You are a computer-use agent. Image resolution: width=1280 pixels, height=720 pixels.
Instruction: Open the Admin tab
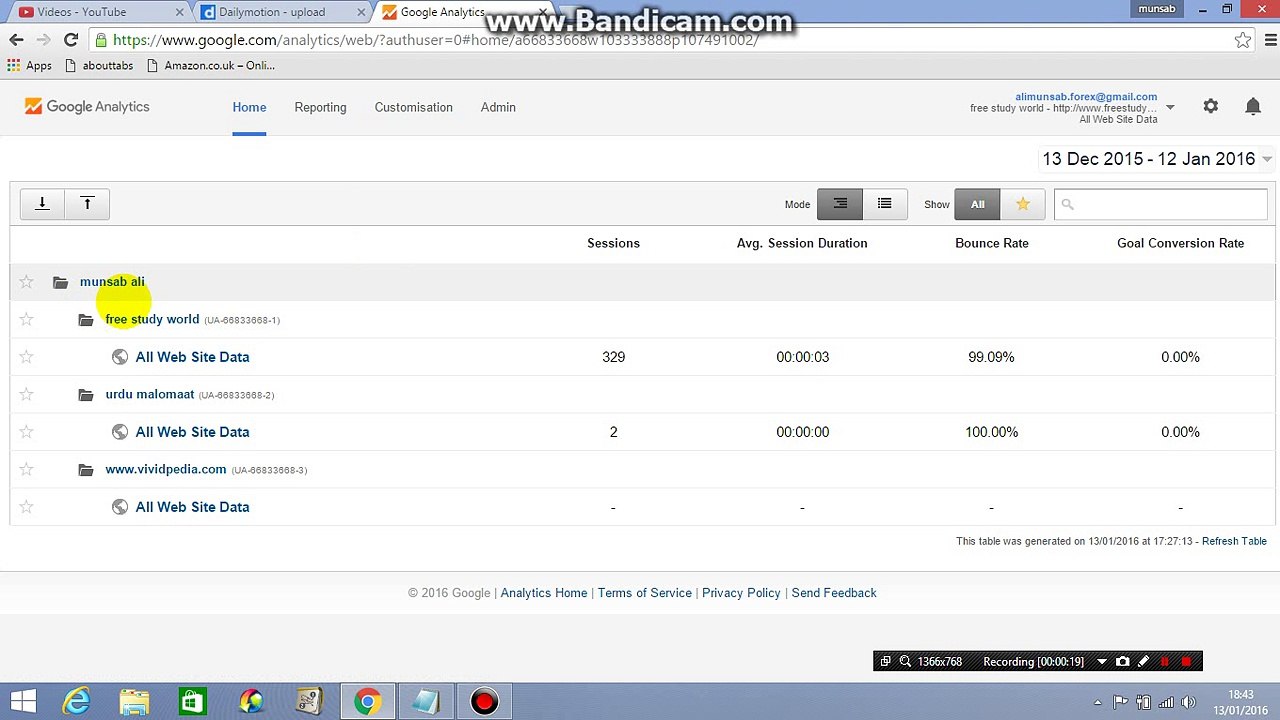click(498, 107)
